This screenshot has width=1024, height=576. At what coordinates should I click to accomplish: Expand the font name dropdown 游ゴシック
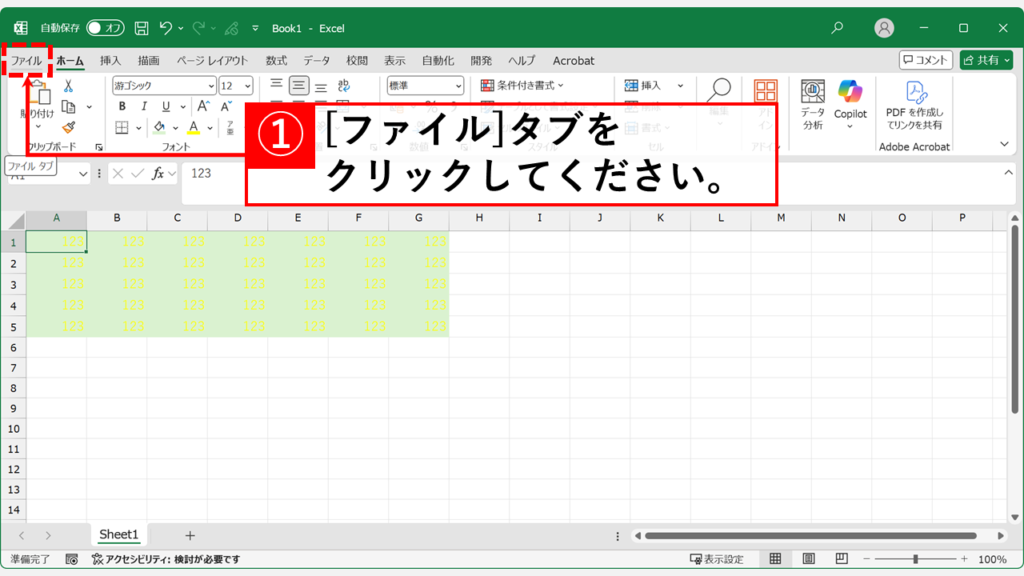tap(211, 86)
